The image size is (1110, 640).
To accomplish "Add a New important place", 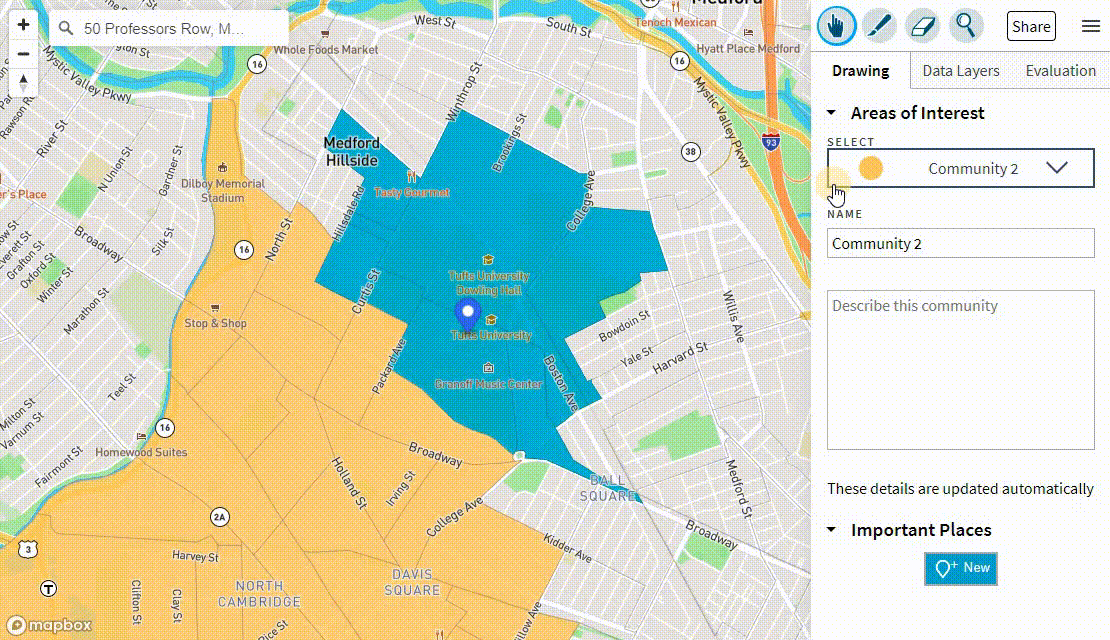I will click(x=961, y=568).
